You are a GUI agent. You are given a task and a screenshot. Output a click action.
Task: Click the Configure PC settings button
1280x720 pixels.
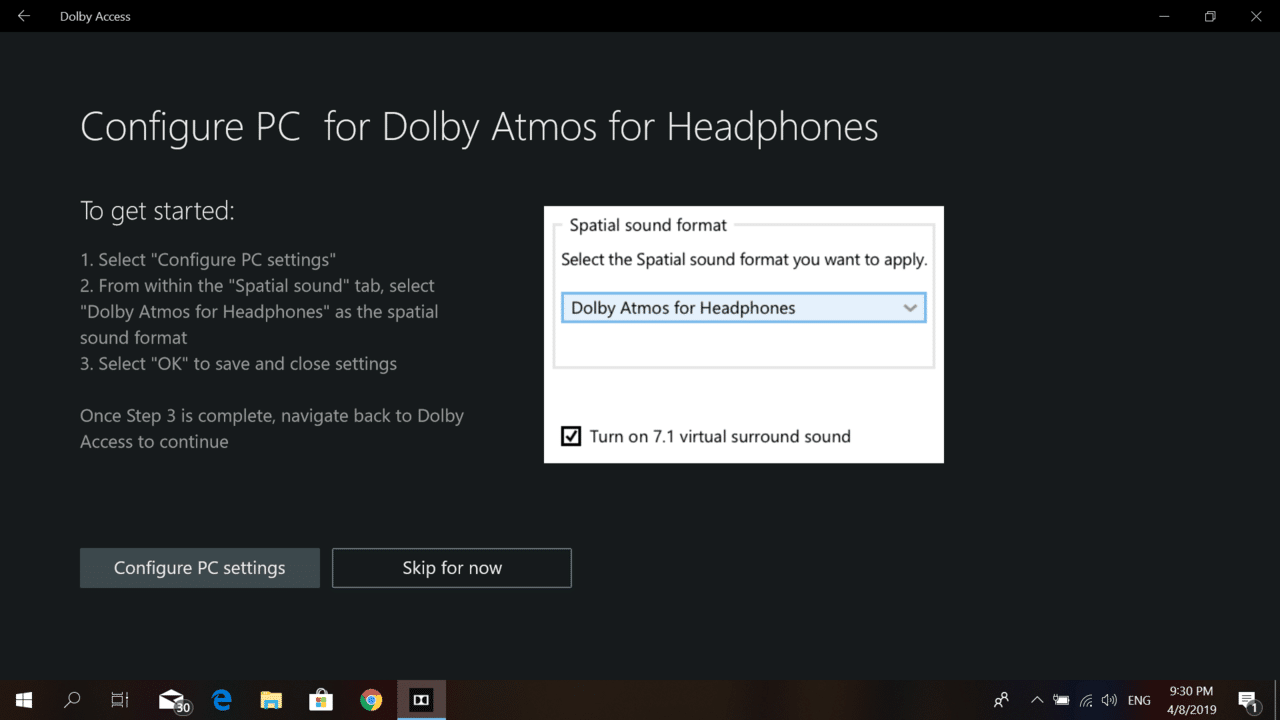200,568
